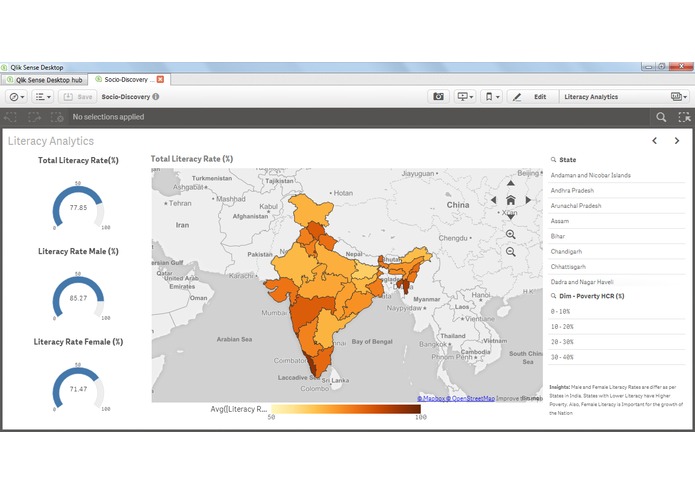Step back in selections

click(x=10, y=117)
